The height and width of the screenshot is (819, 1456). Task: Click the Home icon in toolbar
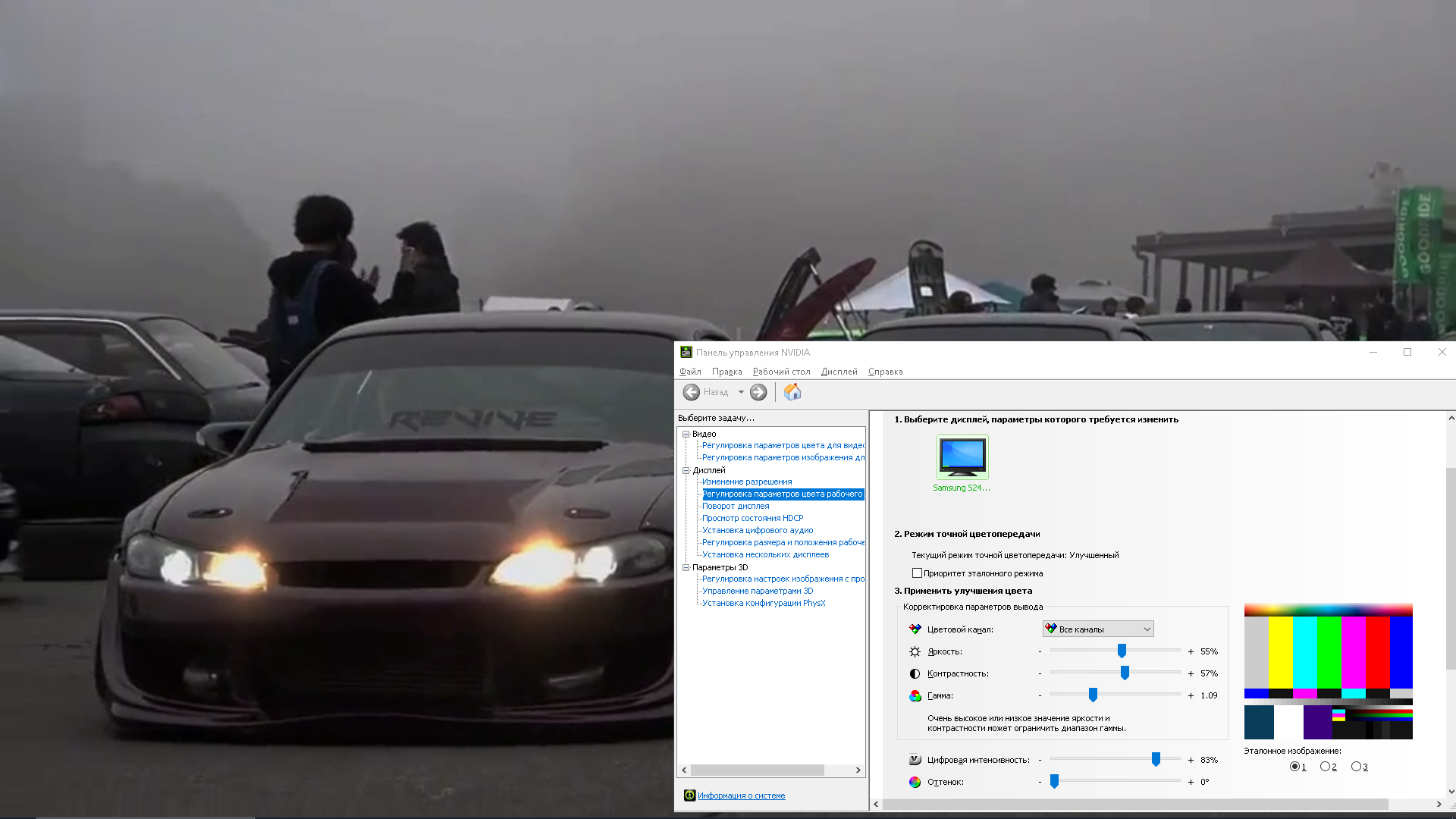[x=792, y=392]
